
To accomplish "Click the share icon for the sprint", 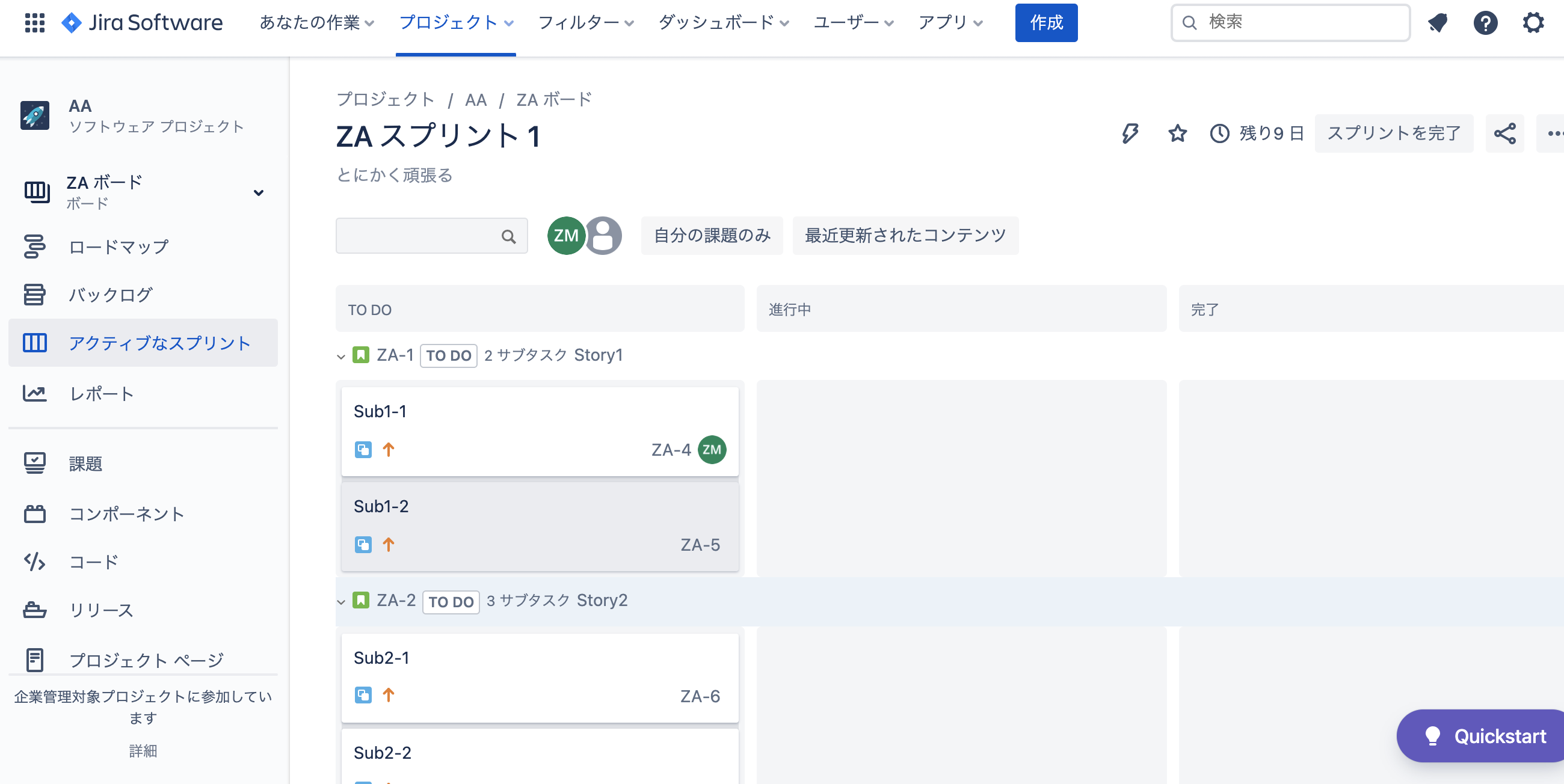I will [x=1505, y=133].
